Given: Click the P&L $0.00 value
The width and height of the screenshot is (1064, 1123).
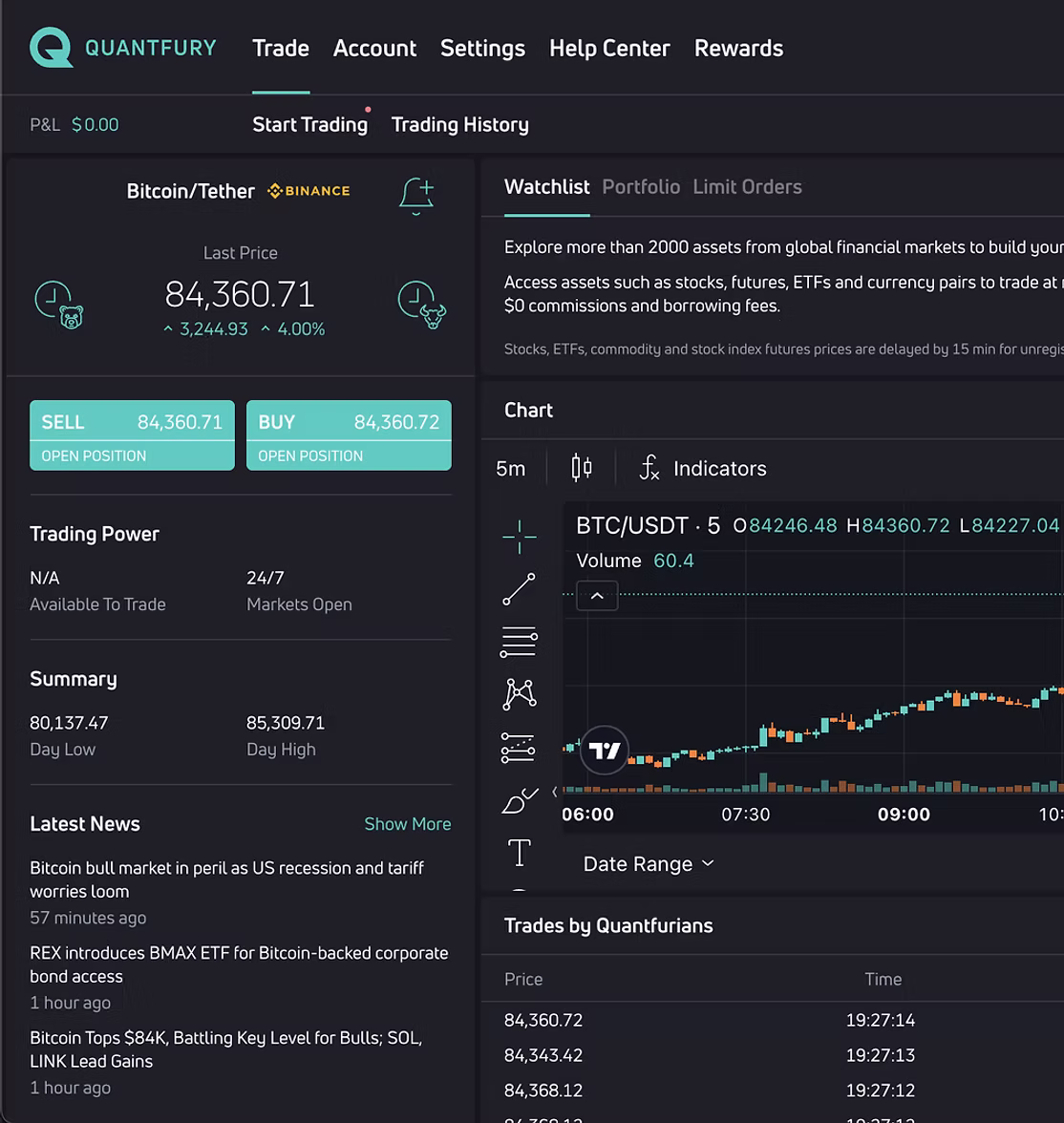Looking at the screenshot, I should [96, 124].
